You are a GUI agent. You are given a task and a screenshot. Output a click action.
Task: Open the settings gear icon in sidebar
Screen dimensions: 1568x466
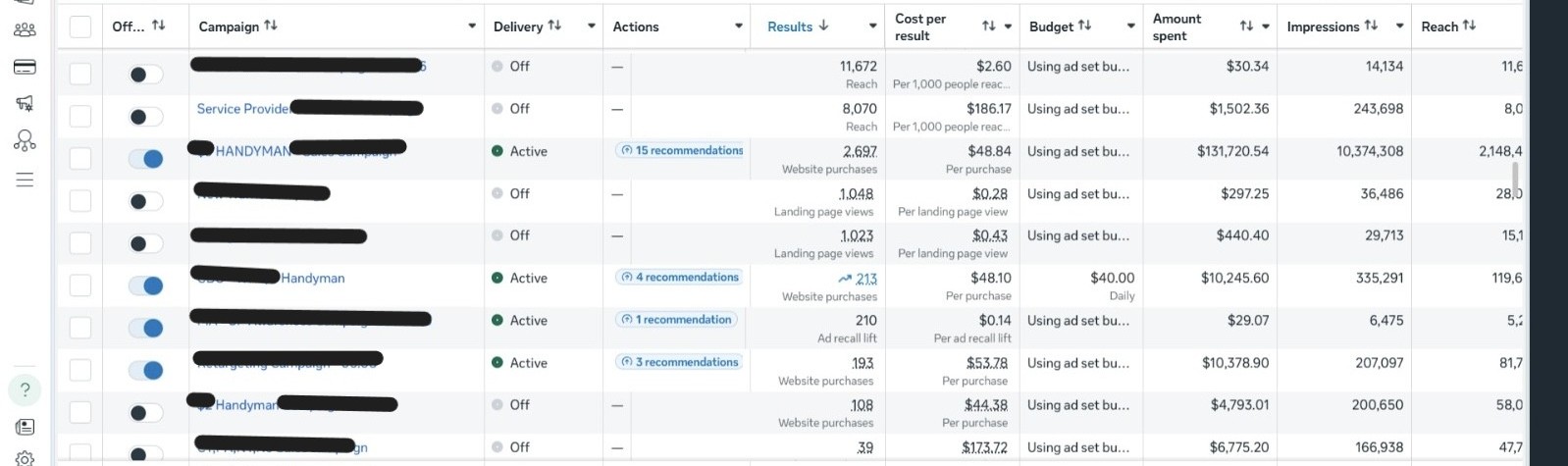pyautogui.click(x=25, y=458)
